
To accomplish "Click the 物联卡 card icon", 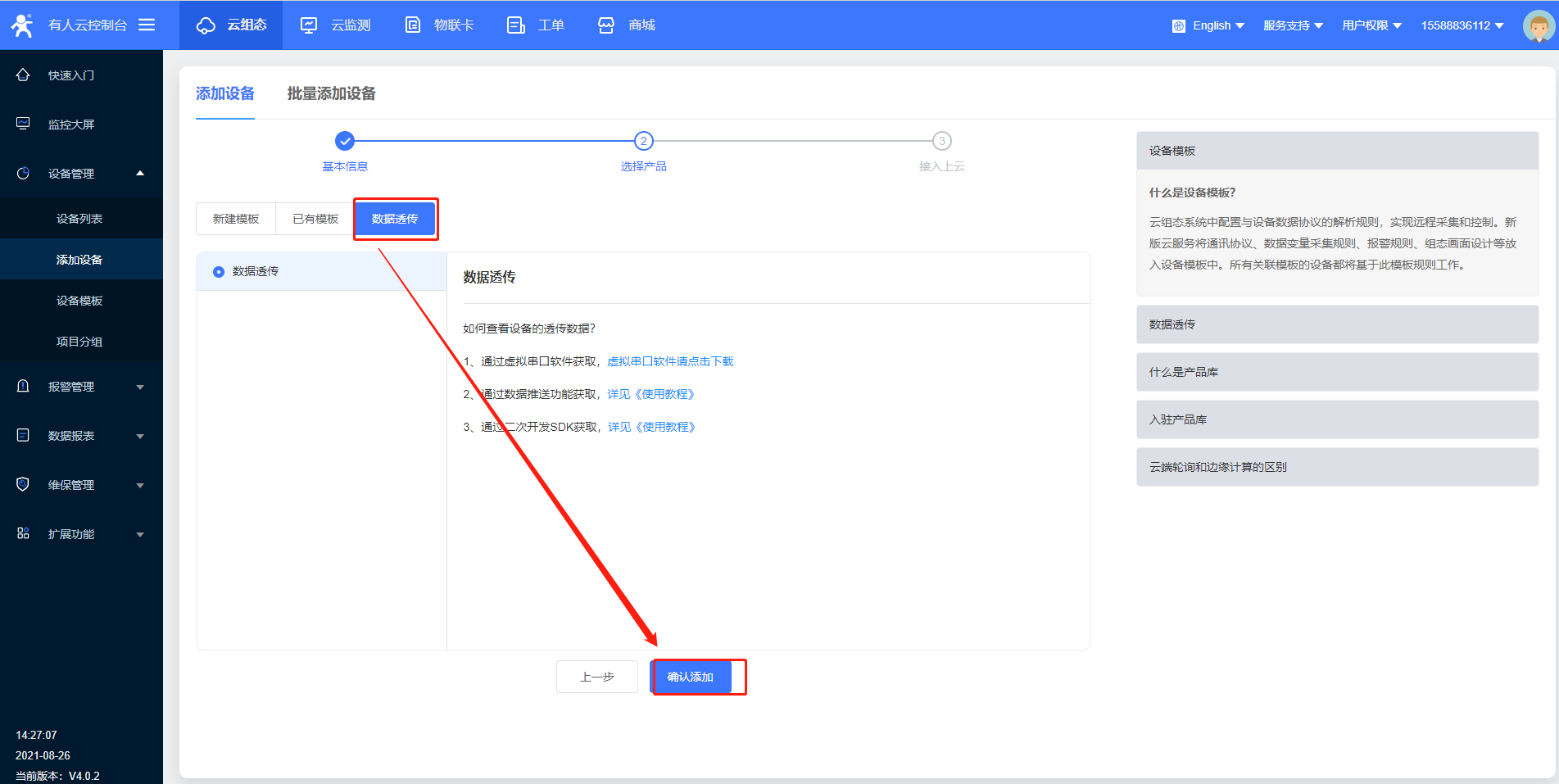I will [413, 25].
